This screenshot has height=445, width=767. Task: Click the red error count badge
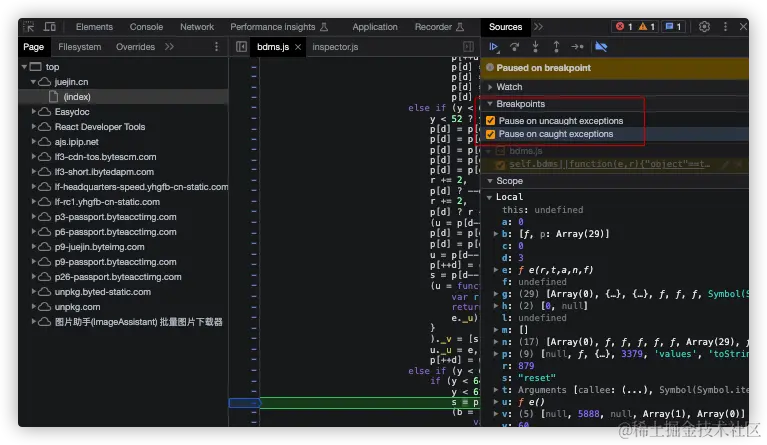point(624,27)
